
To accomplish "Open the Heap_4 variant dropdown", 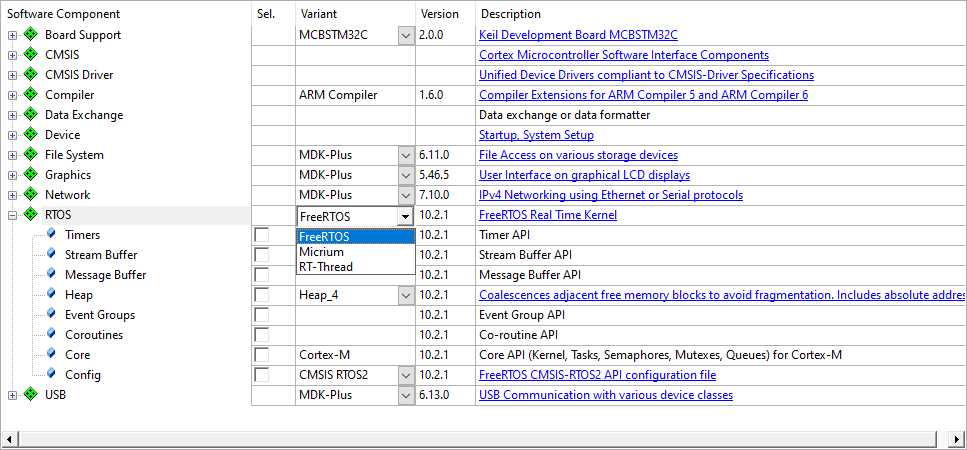I will tap(406, 295).
